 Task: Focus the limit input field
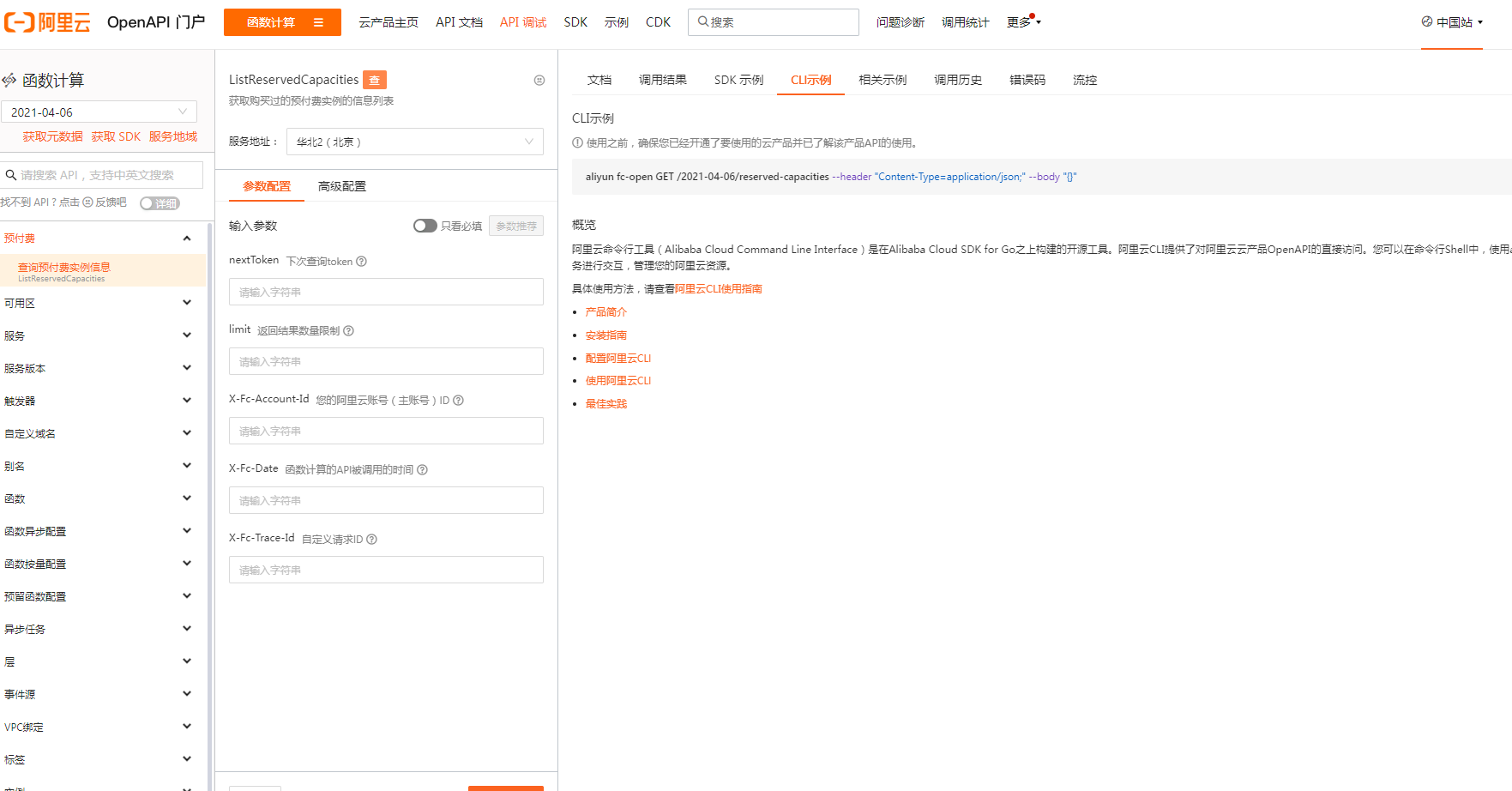(386, 361)
